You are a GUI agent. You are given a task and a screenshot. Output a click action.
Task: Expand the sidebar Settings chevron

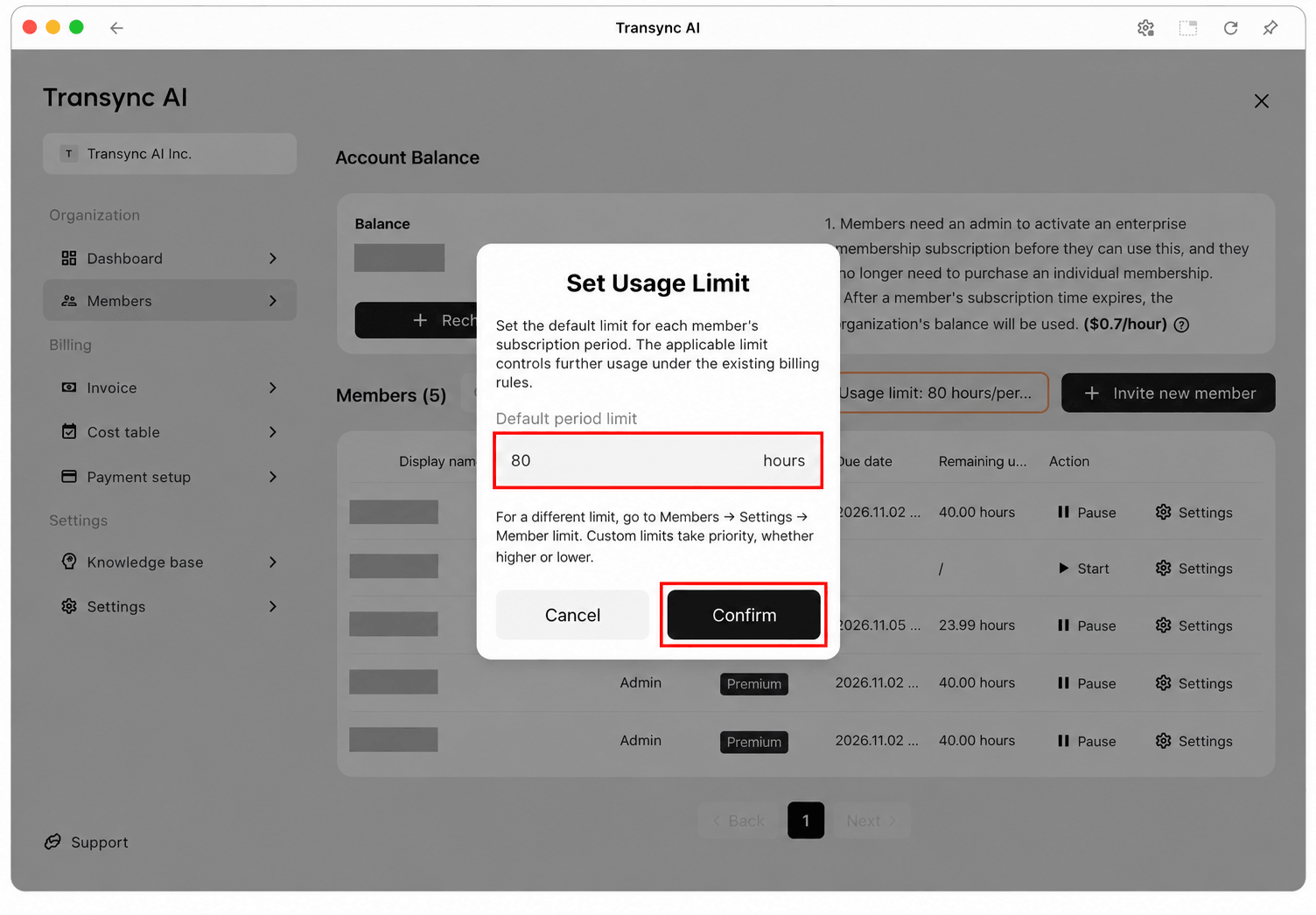pyautogui.click(x=273, y=606)
